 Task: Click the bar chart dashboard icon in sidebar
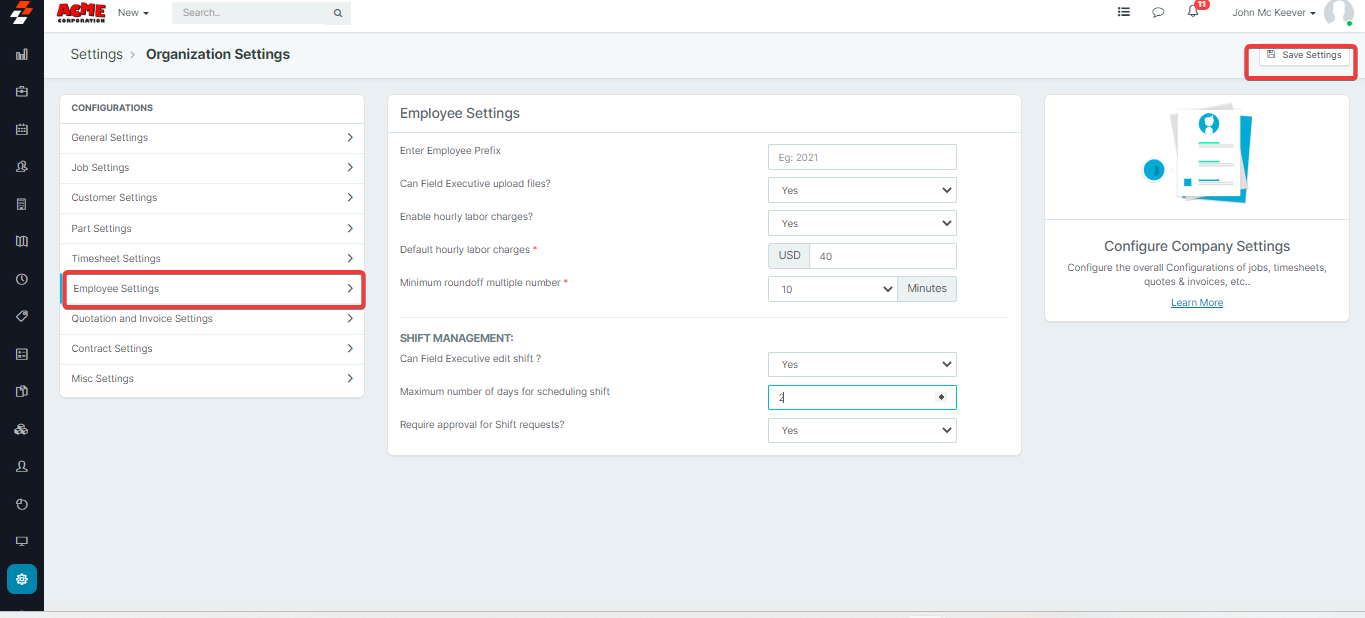tap(22, 55)
